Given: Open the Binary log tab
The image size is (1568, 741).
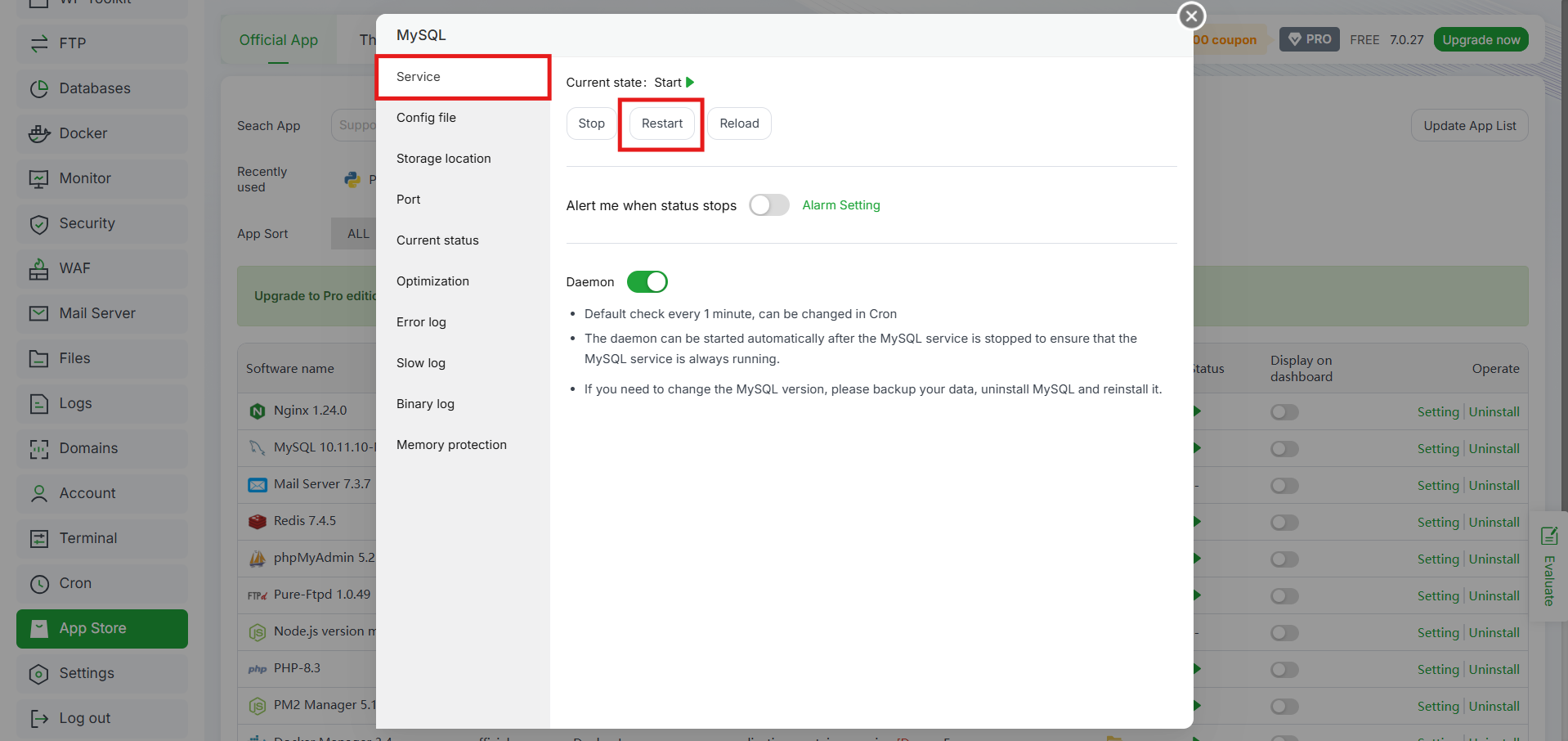Looking at the screenshot, I should point(463,404).
